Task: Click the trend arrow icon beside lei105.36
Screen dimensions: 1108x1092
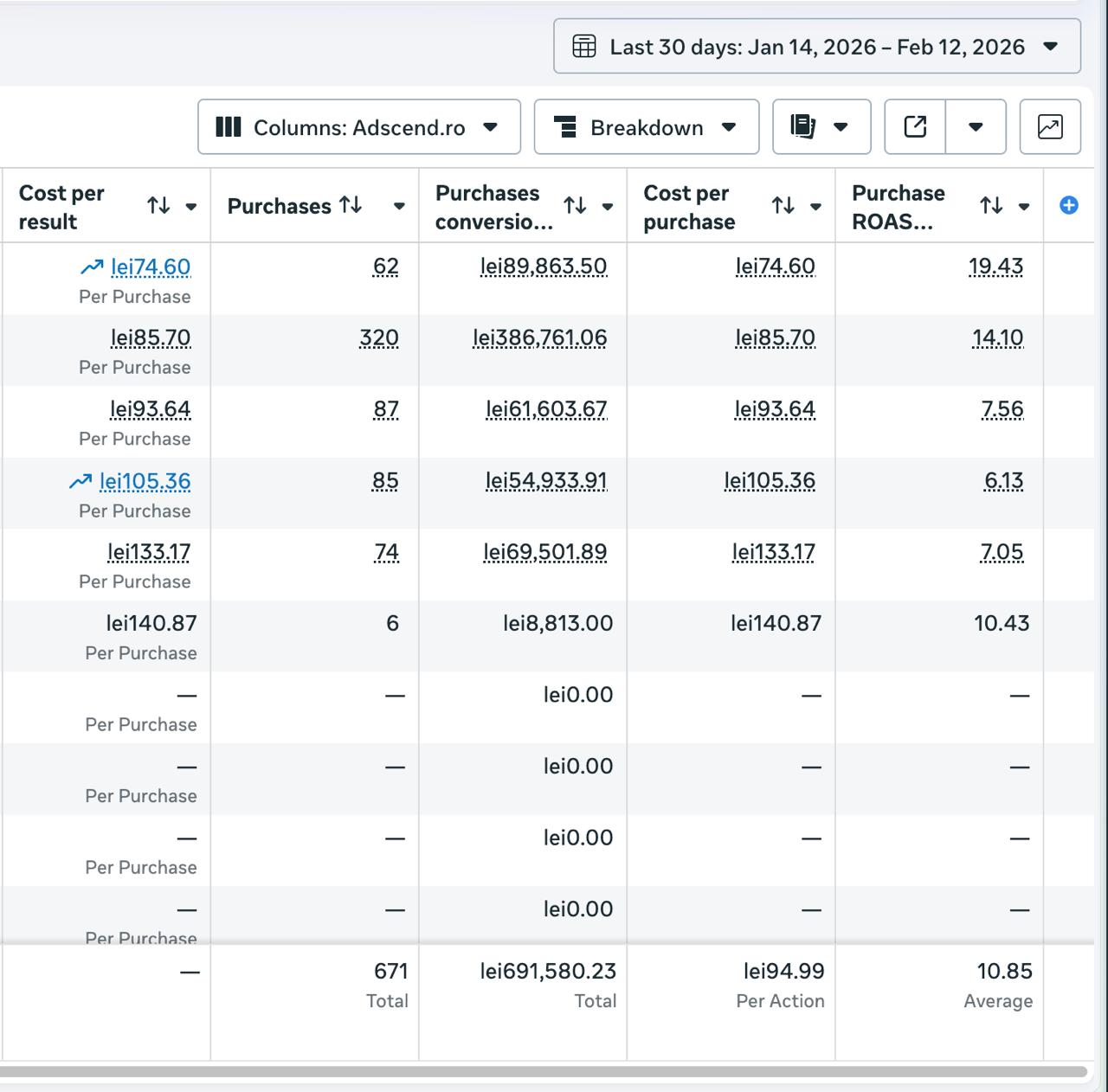Action: 81,481
